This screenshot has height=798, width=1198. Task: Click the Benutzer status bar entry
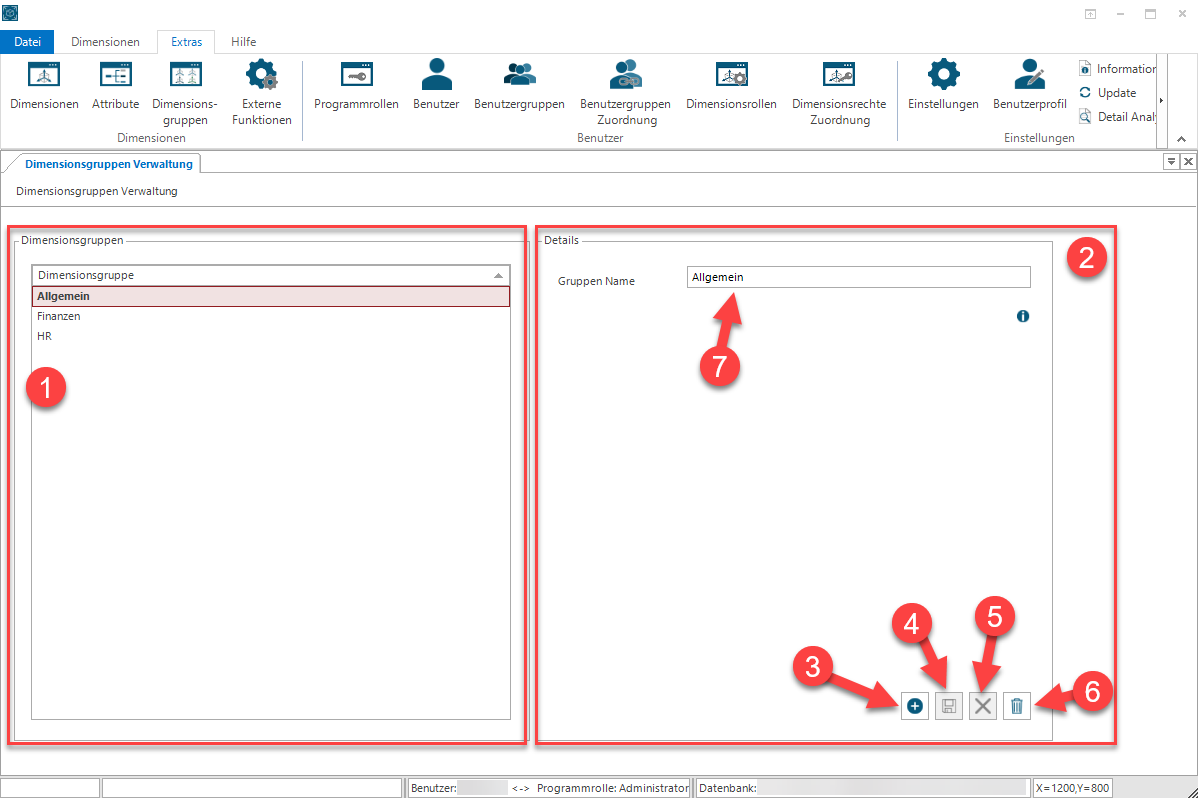[459, 788]
